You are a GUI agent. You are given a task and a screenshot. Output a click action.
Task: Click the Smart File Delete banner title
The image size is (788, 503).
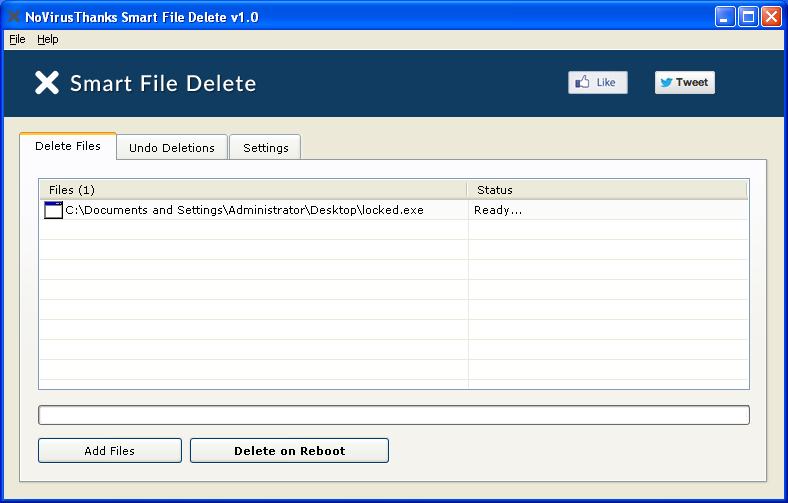(163, 83)
